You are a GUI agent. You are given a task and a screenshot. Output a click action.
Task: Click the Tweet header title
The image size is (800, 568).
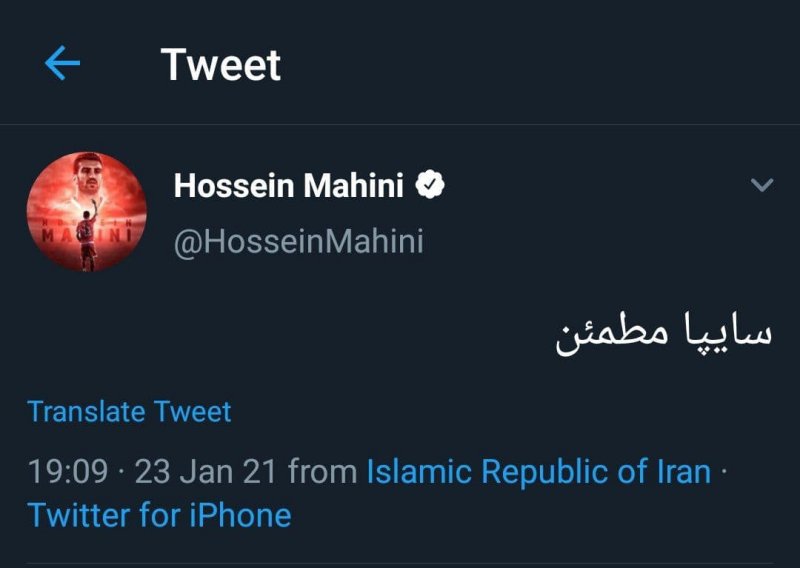(x=221, y=65)
